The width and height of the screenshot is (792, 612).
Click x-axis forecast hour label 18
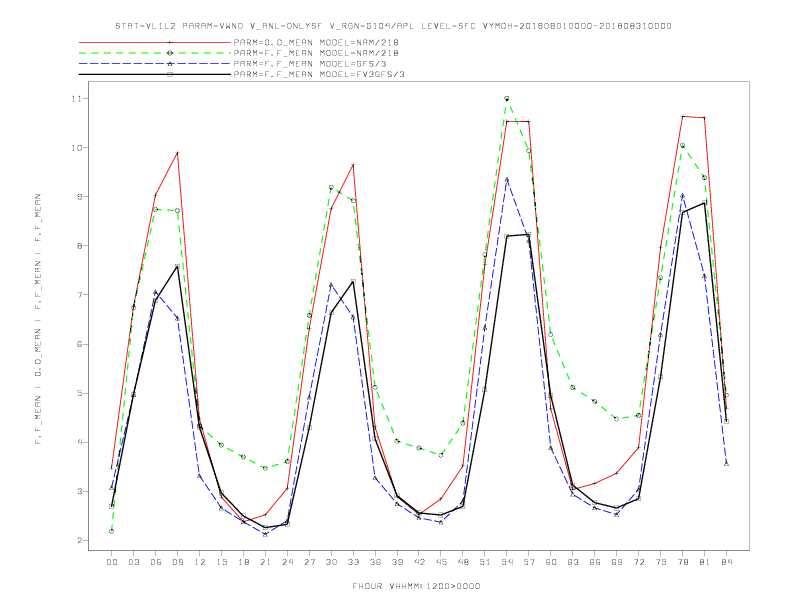pyautogui.click(x=243, y=562)
